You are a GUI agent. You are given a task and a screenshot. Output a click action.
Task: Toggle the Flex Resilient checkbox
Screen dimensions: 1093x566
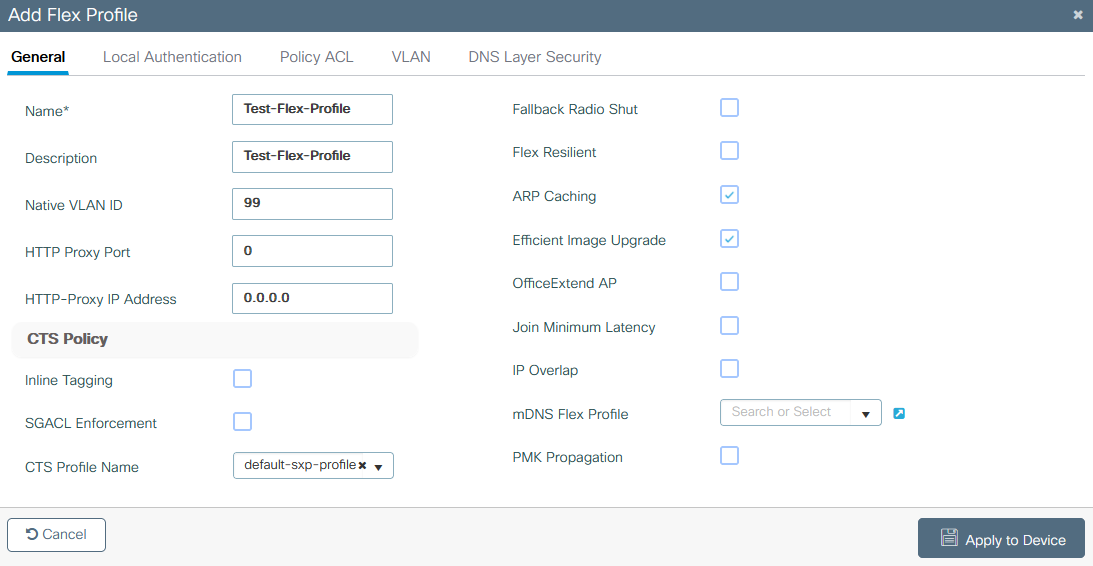point(730,151)
